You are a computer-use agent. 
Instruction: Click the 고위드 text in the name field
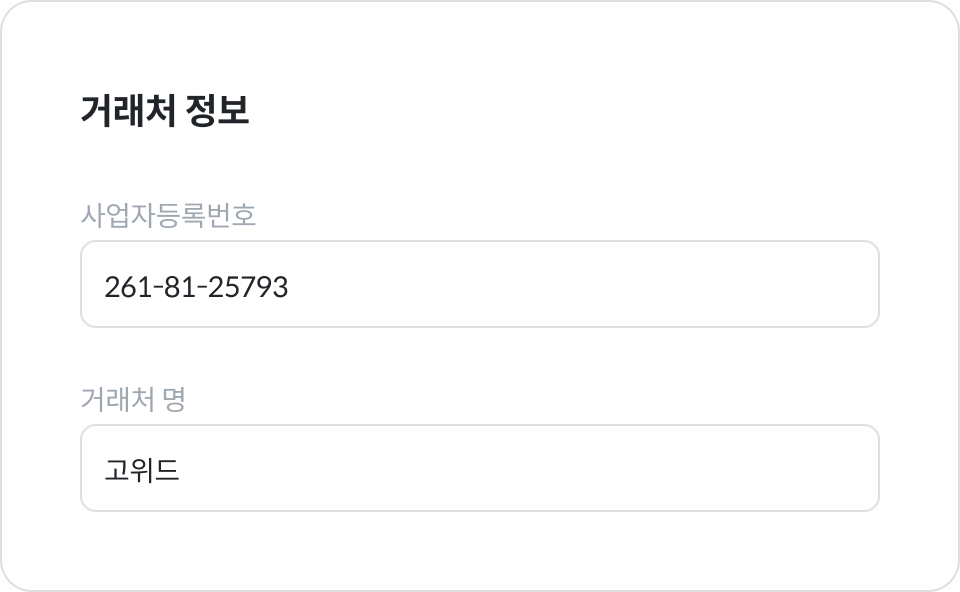pos(142,470)
